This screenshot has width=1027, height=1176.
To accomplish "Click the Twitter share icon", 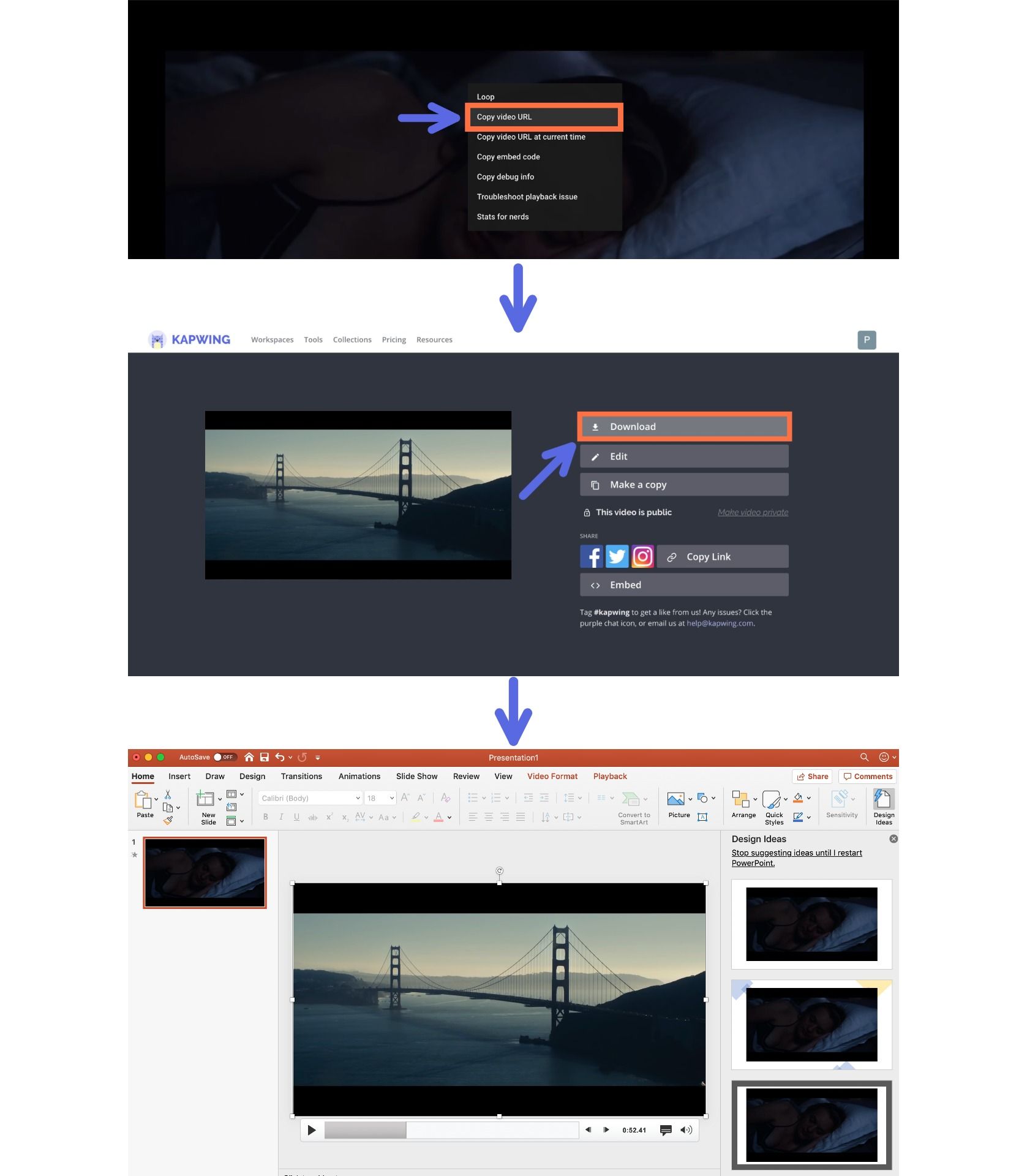I will (617, 557).
